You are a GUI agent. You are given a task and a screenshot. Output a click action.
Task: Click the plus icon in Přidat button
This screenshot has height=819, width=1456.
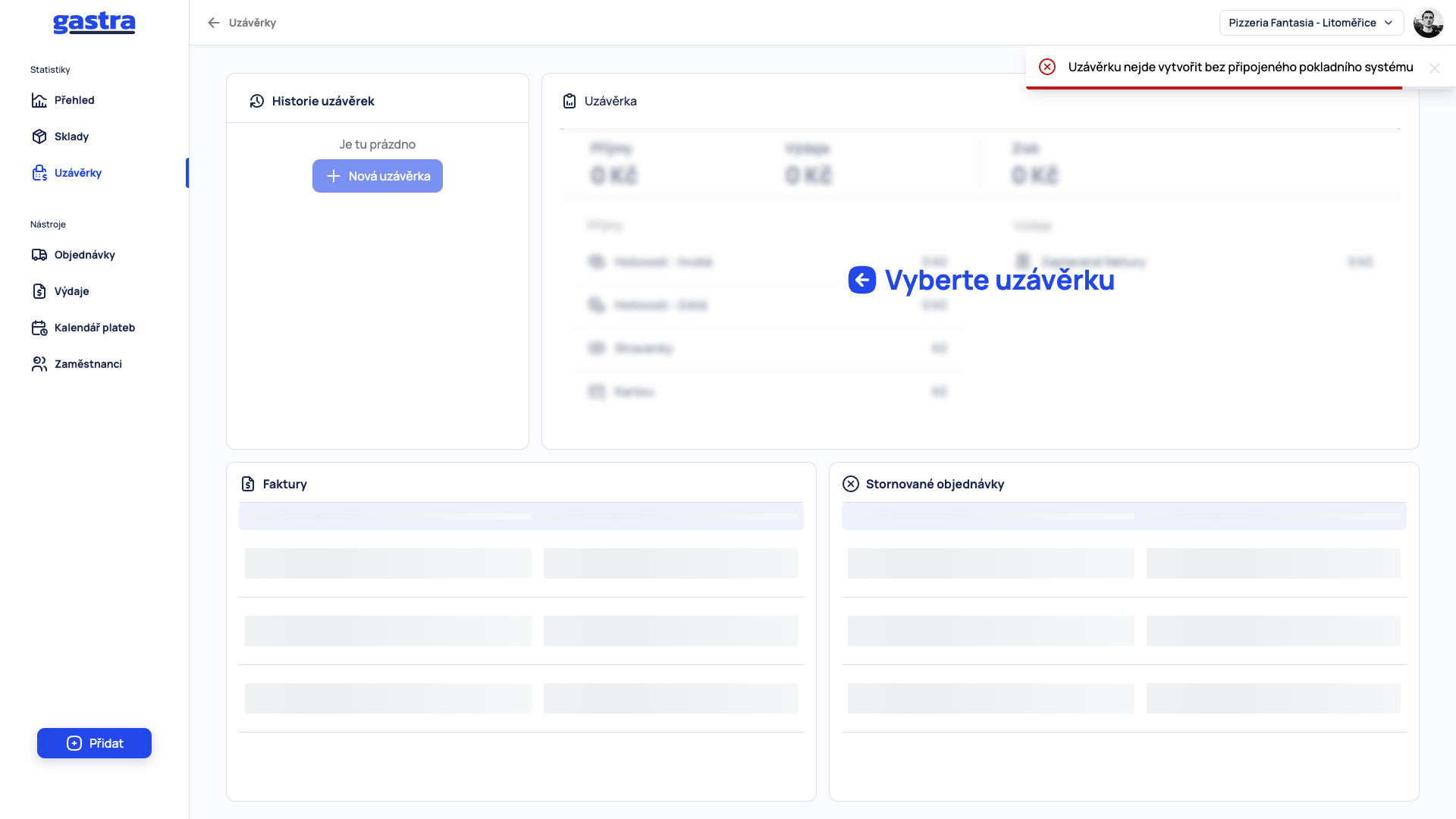tap(74, 743)
